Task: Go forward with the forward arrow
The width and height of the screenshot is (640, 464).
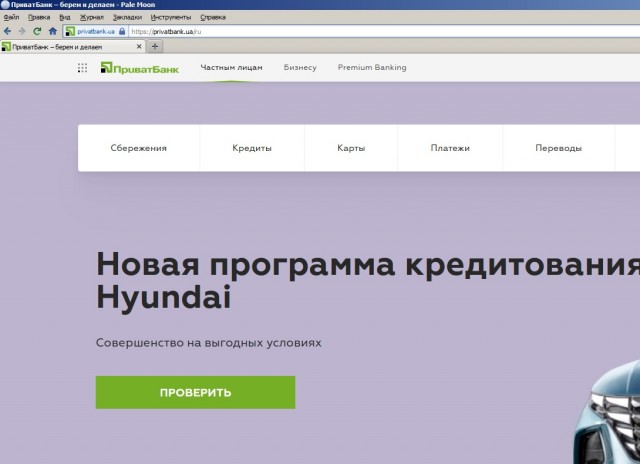Action: click(22, 31)
